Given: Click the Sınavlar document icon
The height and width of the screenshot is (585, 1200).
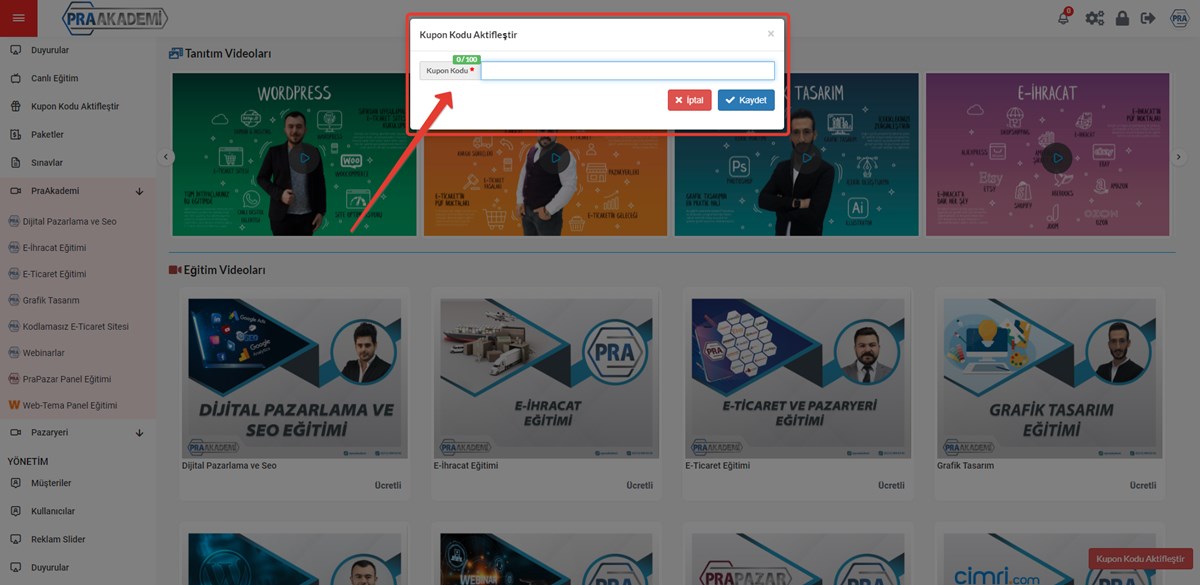Looking at the screenshot, I should pos(15,162).
